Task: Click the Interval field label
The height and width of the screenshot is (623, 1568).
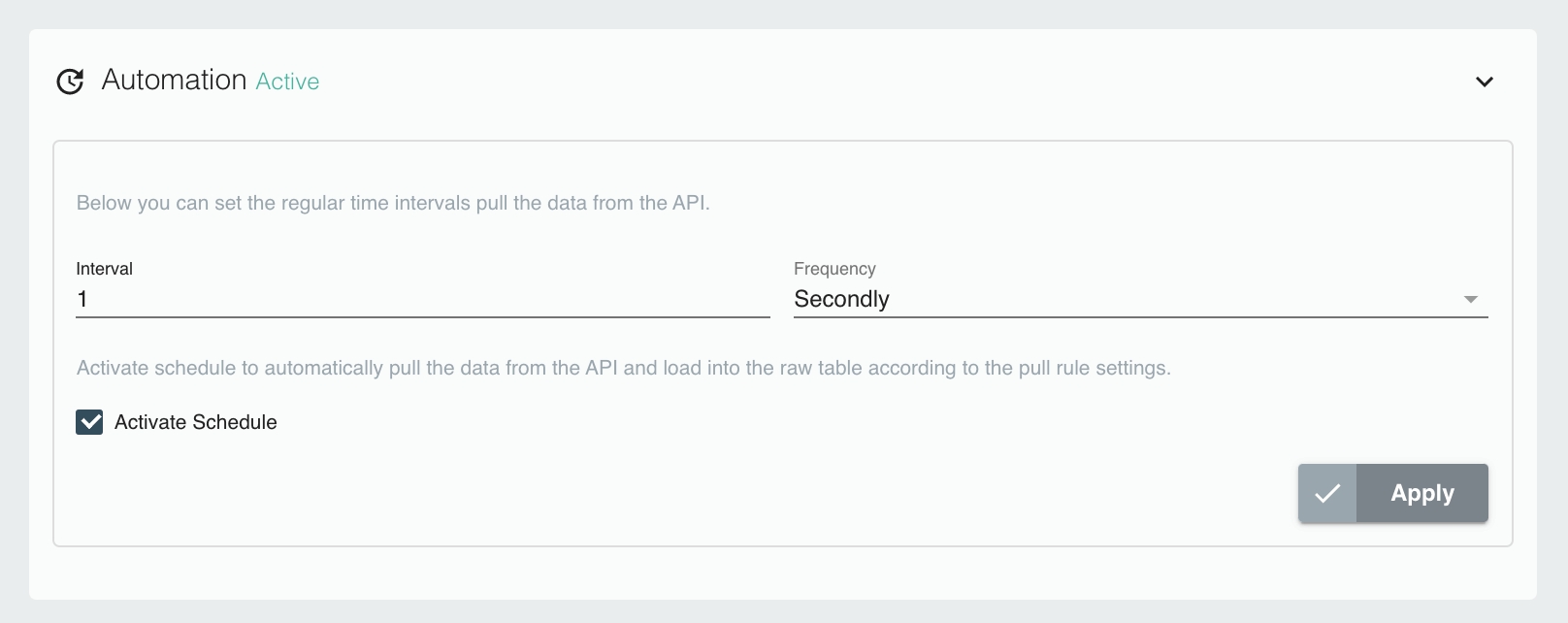Action: [104, 269]
